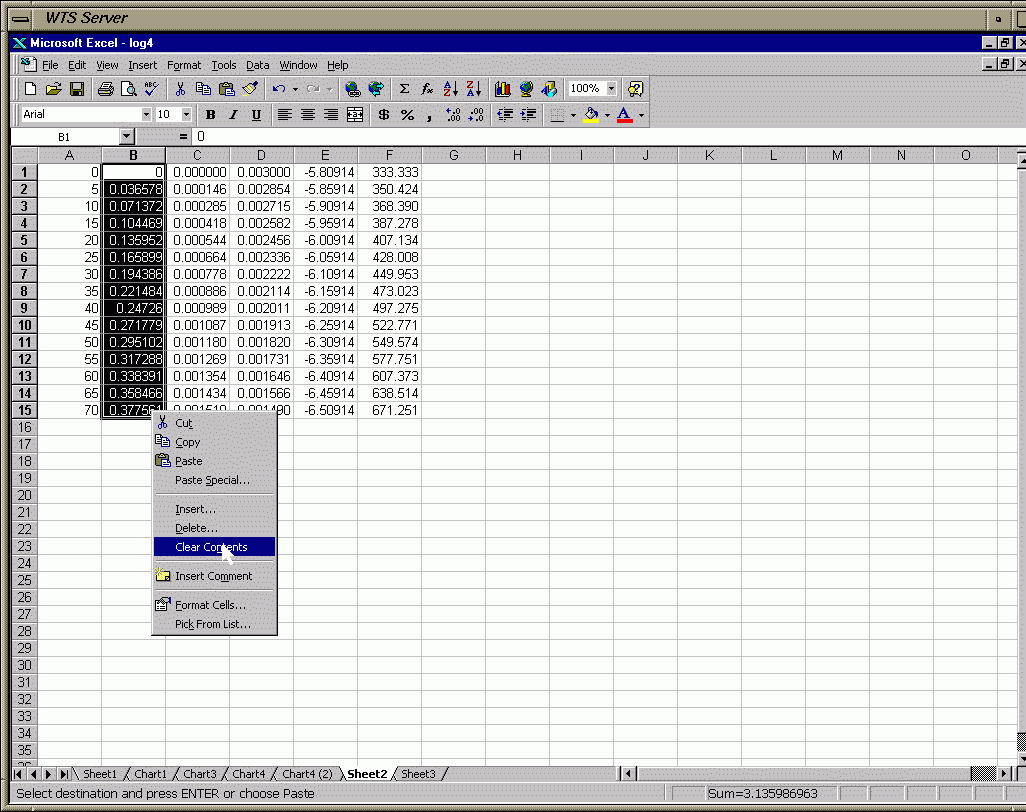This screenshot has height=812, width=1026.
Task: Select Format Cells... in context menu
Action: [210, 605]
